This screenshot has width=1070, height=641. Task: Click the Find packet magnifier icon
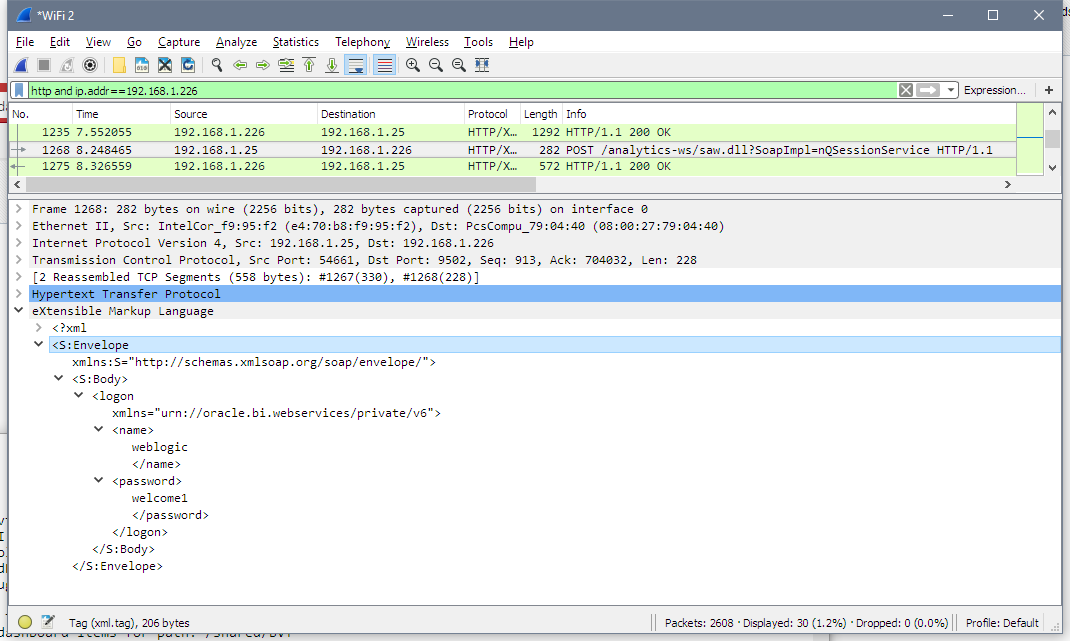tap(217, 66)
